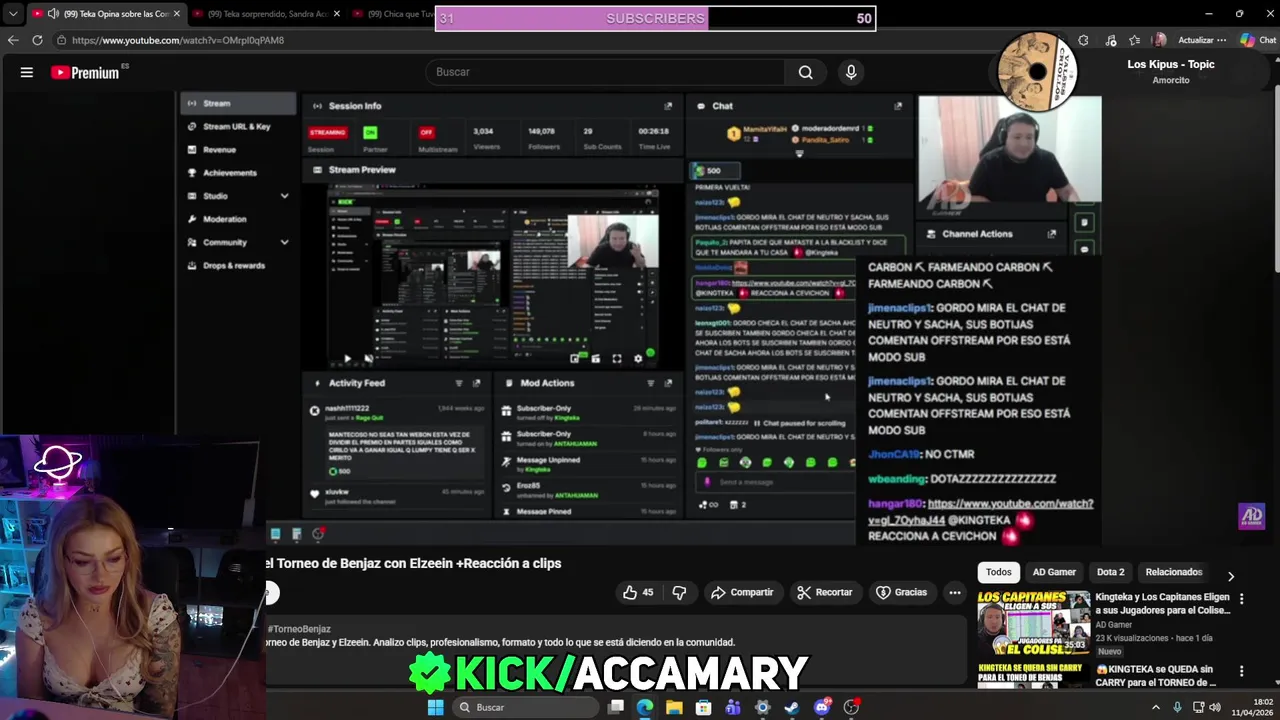Screen dimensions: 1280x720
Task: Select the Relacionados filter chip
Action: (1173, 572)
